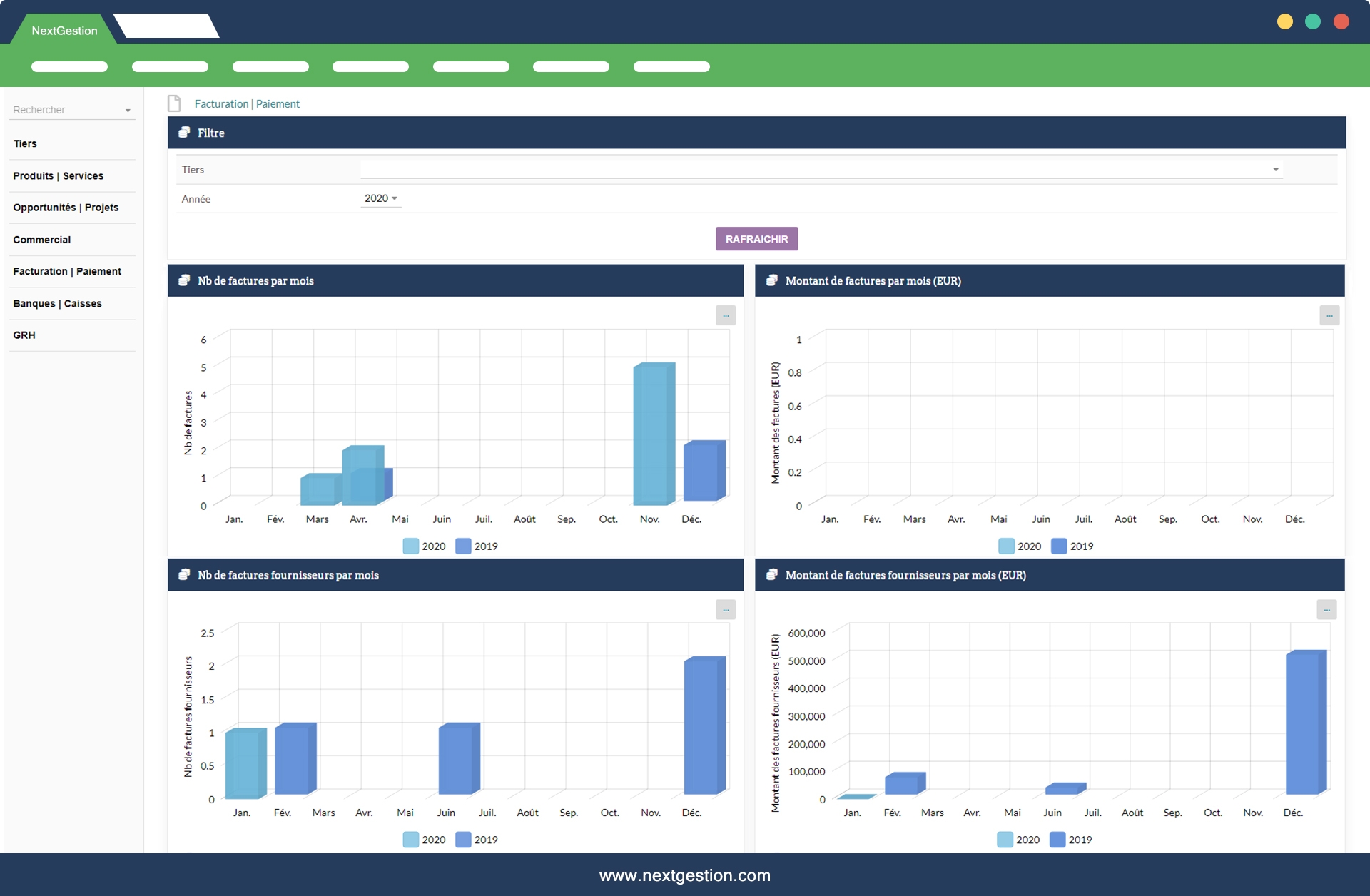Select the NextGestion tab
Viewport: 1370px width, 896px height.
64,31
